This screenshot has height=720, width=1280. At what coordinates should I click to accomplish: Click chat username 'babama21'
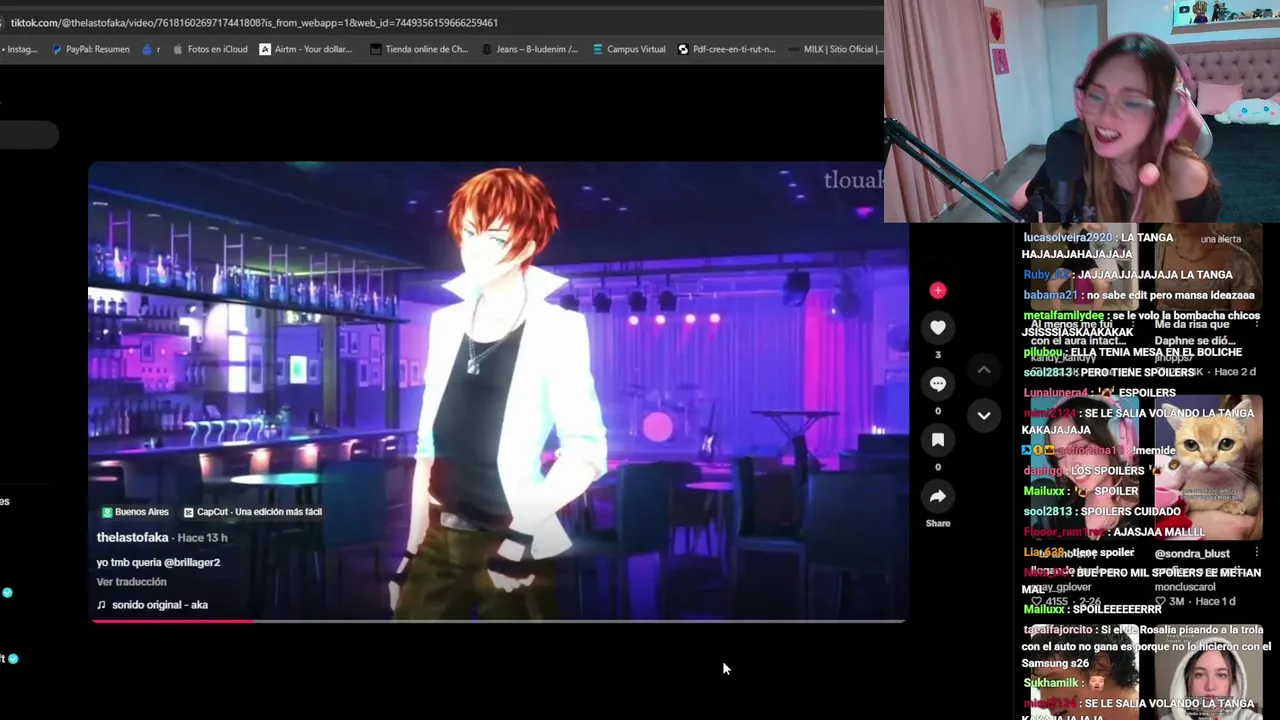pyautogui.click(x=1050, y=295)
